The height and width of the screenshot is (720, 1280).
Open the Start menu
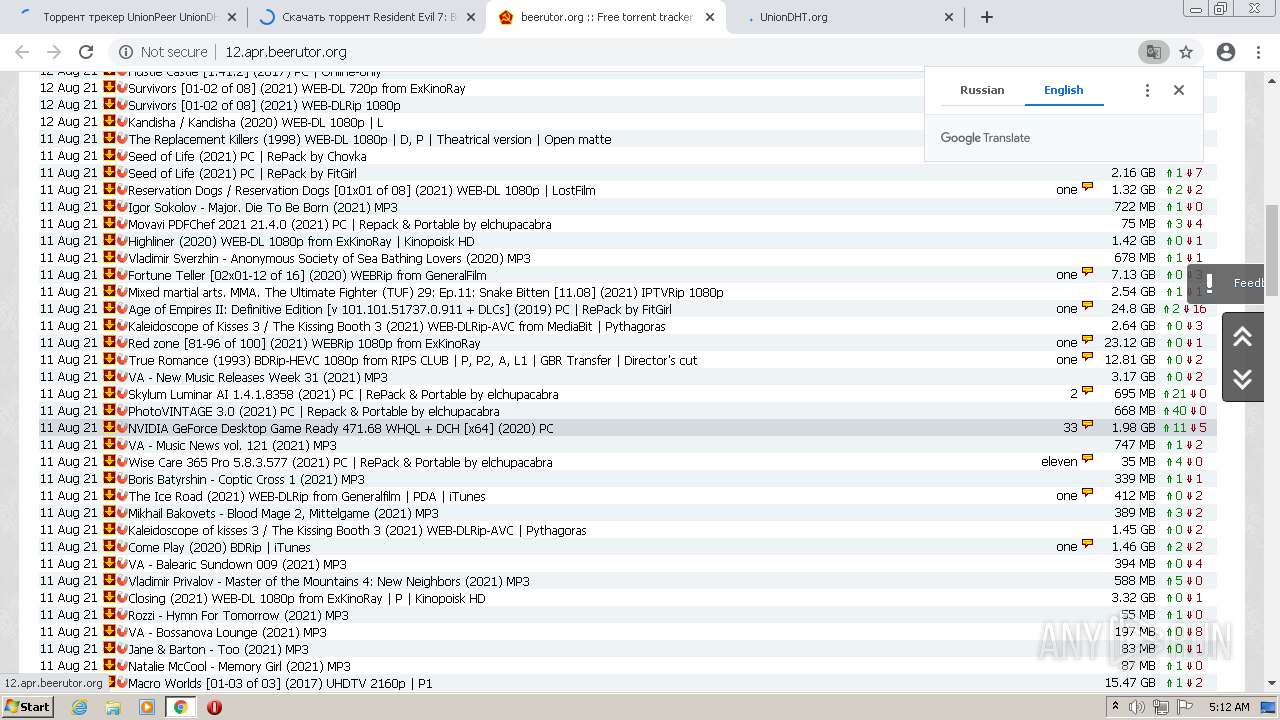(x=28, y=707)
